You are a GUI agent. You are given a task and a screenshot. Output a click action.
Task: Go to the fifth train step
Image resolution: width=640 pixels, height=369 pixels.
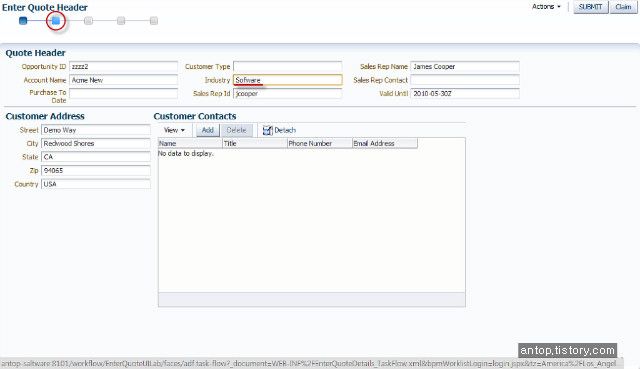[x=153, y=21]
